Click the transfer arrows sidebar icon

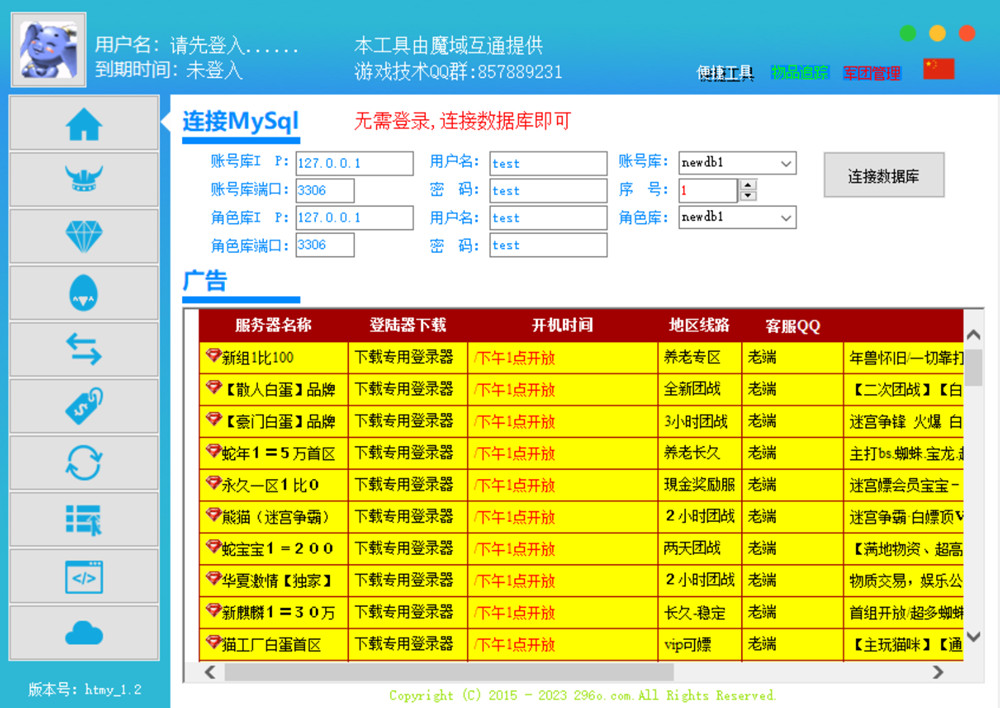84,349
